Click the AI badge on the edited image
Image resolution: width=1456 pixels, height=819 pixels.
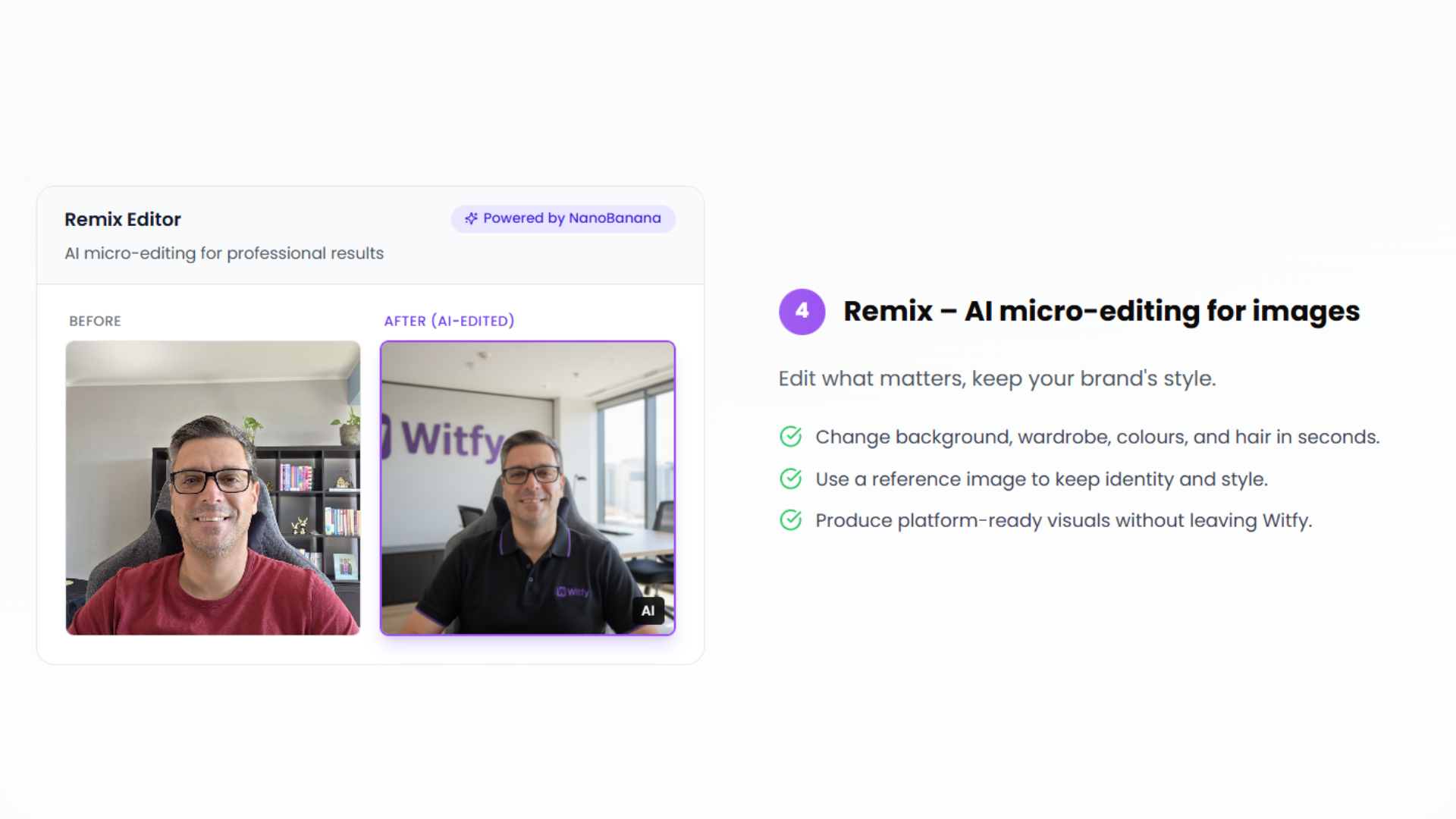tap(648, 610)
